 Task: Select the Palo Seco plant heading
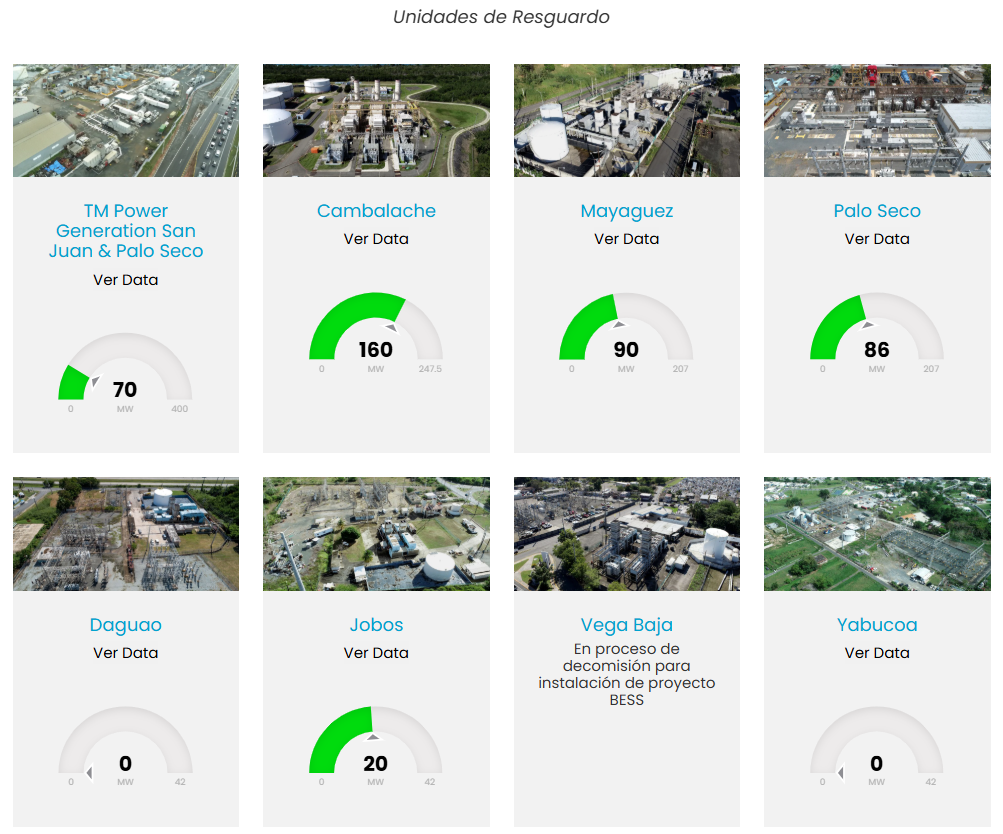(877, 211)
